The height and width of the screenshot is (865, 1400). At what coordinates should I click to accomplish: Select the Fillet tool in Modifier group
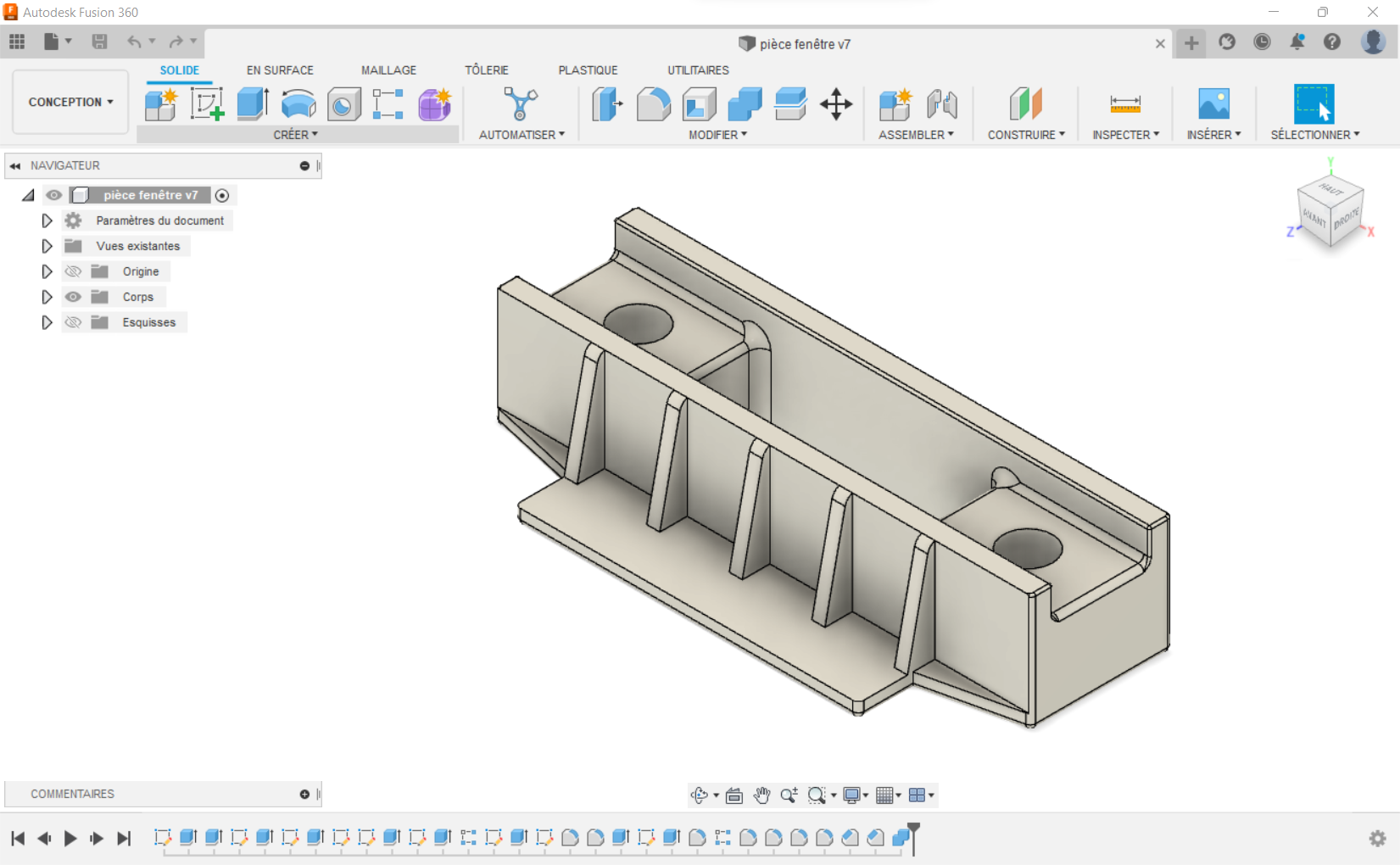[x=652, y=103]
